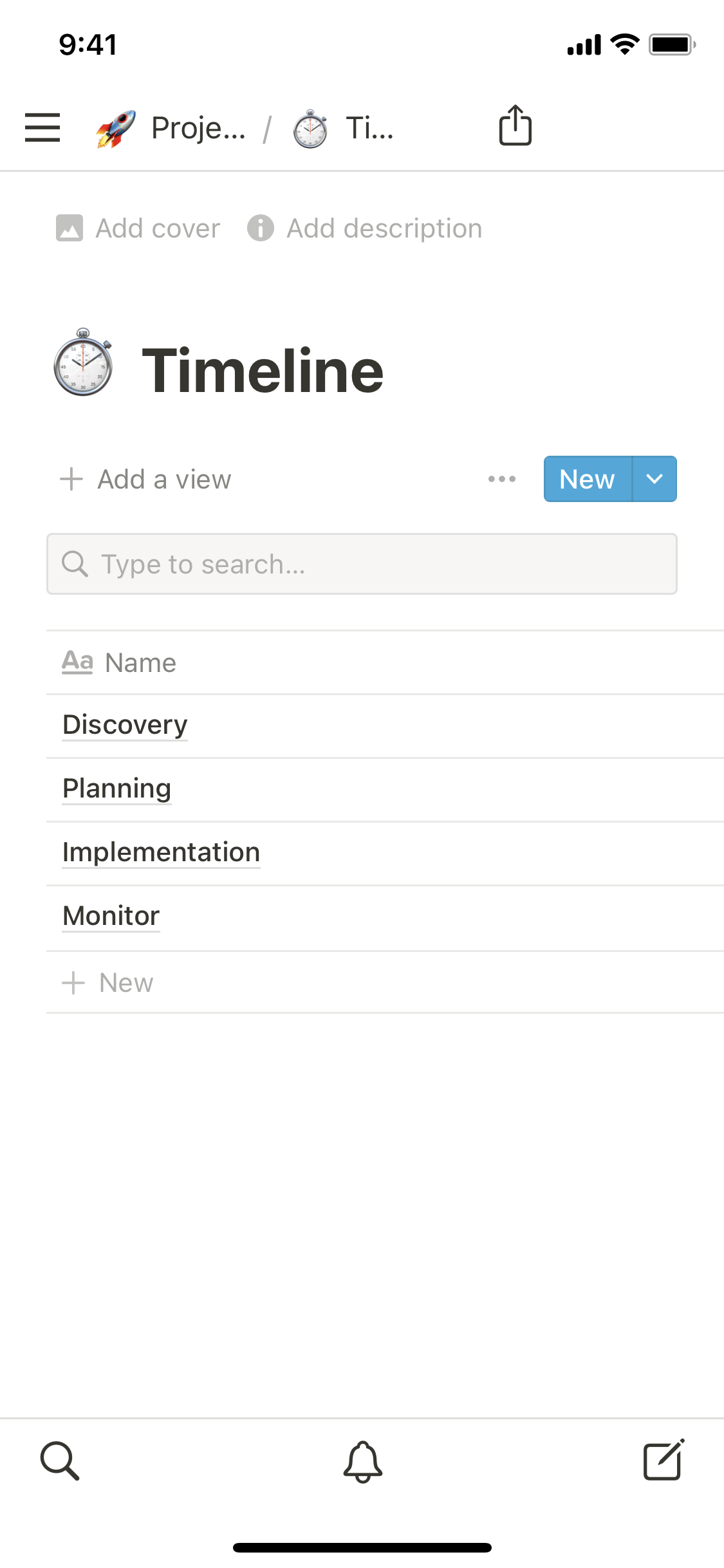Click Add a view
This screenshot has width=724, height=1568.
(x=145, y=480)
